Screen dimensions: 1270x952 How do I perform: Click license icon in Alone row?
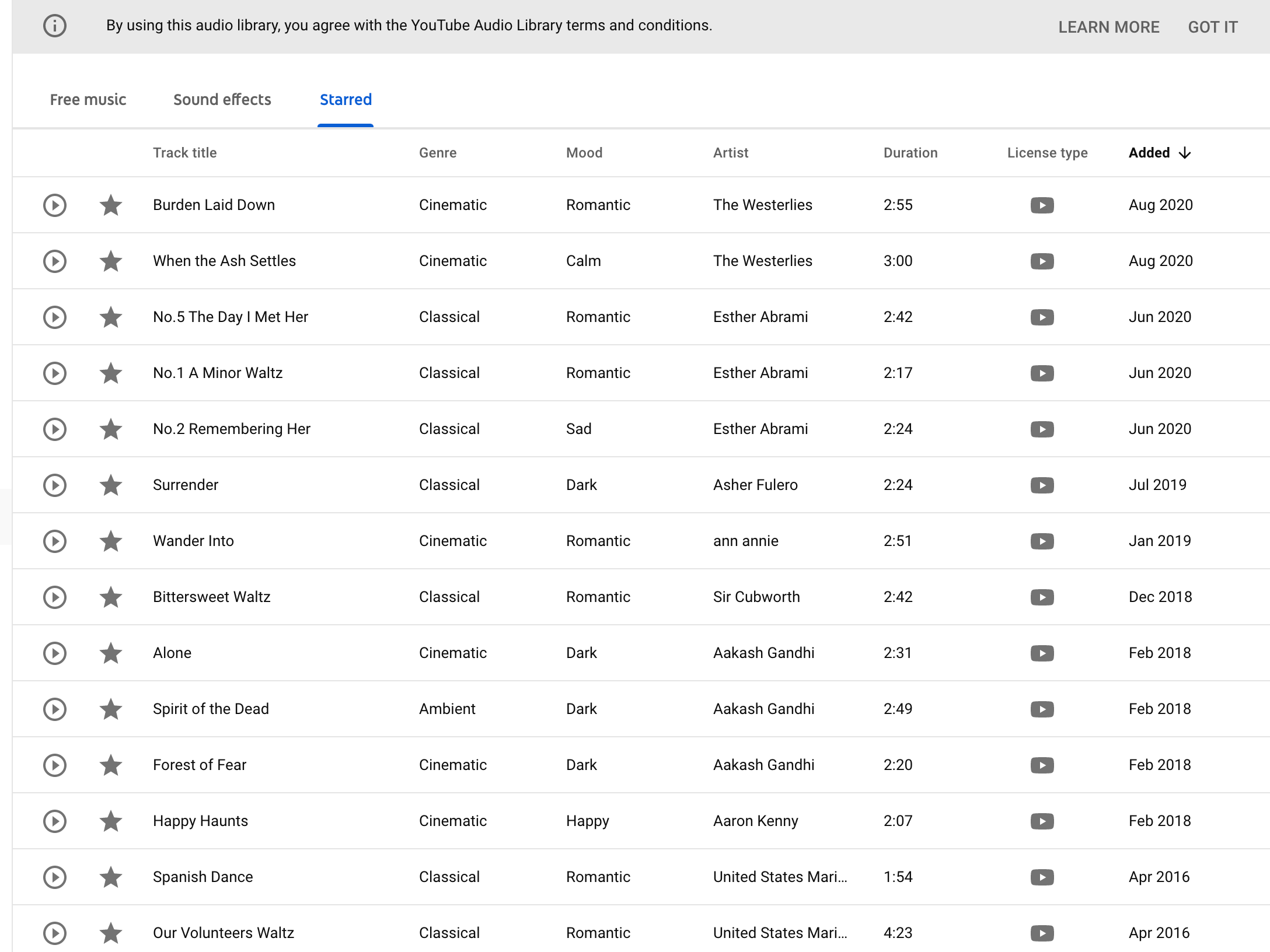(1042, 653)
